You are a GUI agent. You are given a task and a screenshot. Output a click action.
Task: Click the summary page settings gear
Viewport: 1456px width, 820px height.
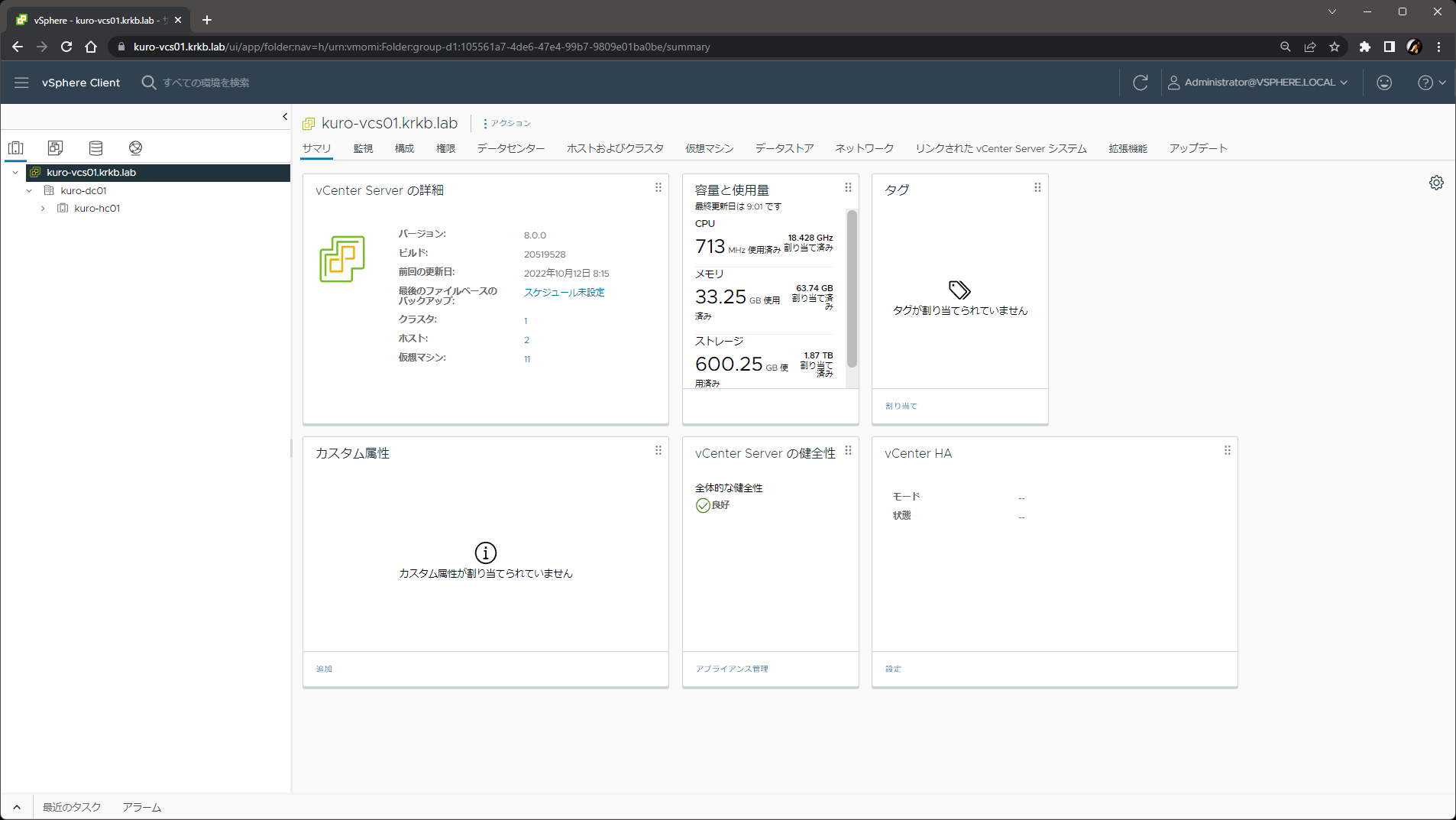(1436, 183)
